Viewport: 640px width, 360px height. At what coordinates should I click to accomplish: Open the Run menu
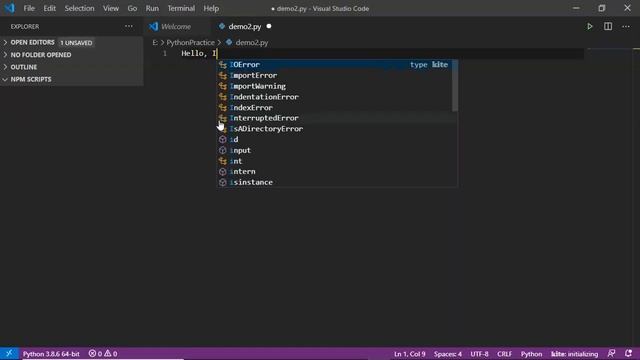tap(152, 8)
